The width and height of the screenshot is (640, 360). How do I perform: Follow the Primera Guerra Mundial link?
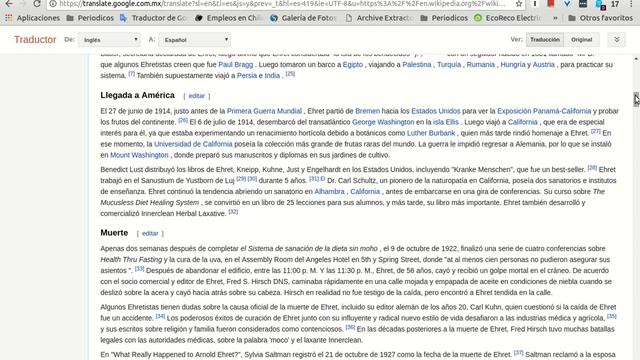coord(264,111)
